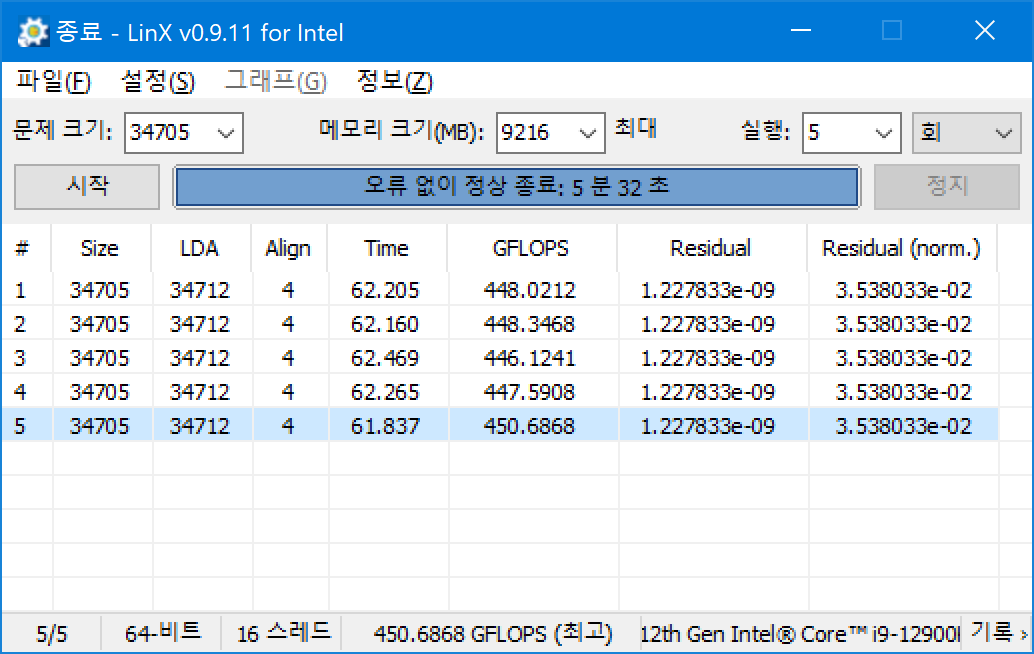
Task: Click the LinX gear icon in title bar
Action: coord(33,32)
